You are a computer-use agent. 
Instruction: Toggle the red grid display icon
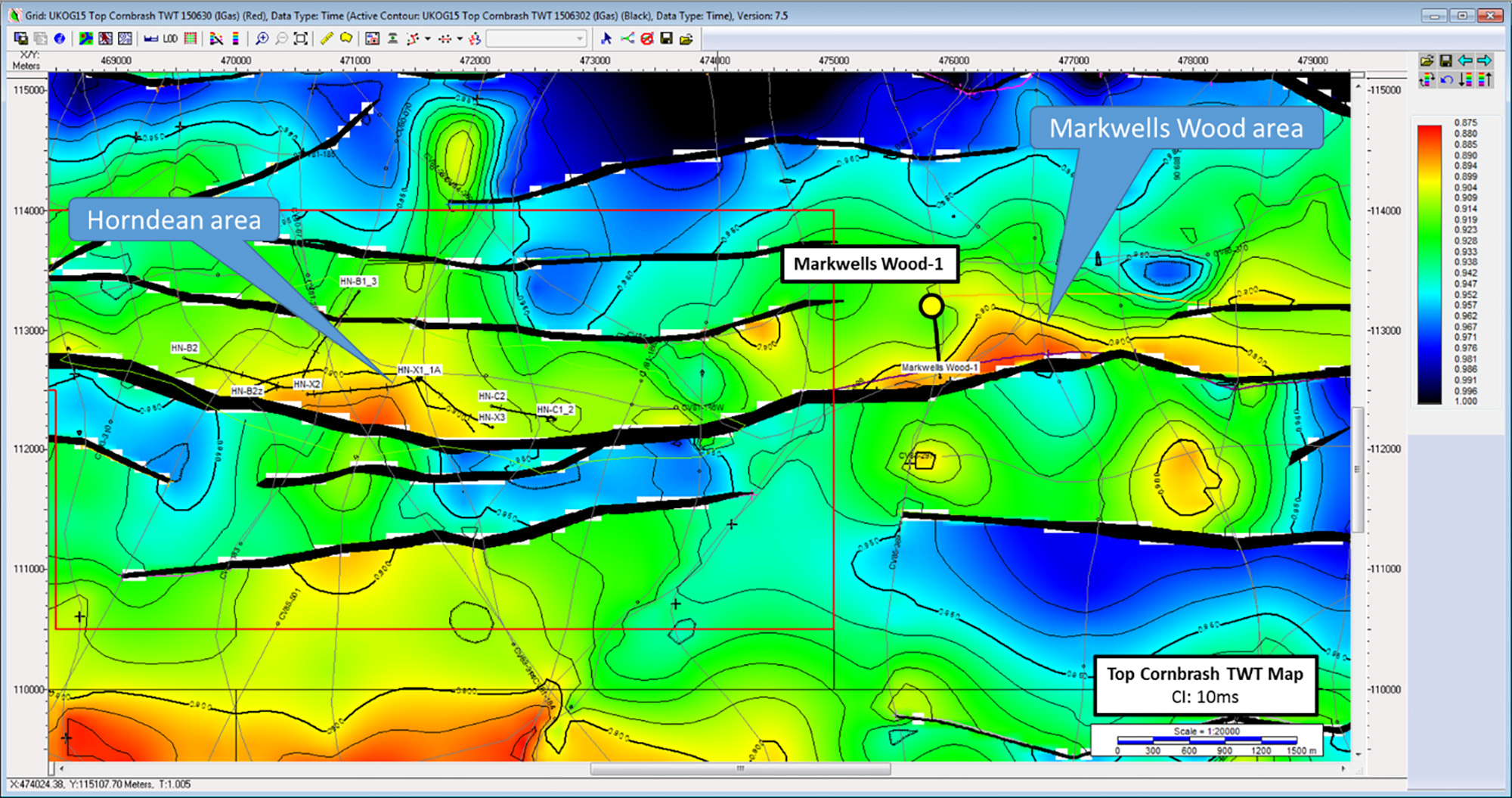click(191, 39)
